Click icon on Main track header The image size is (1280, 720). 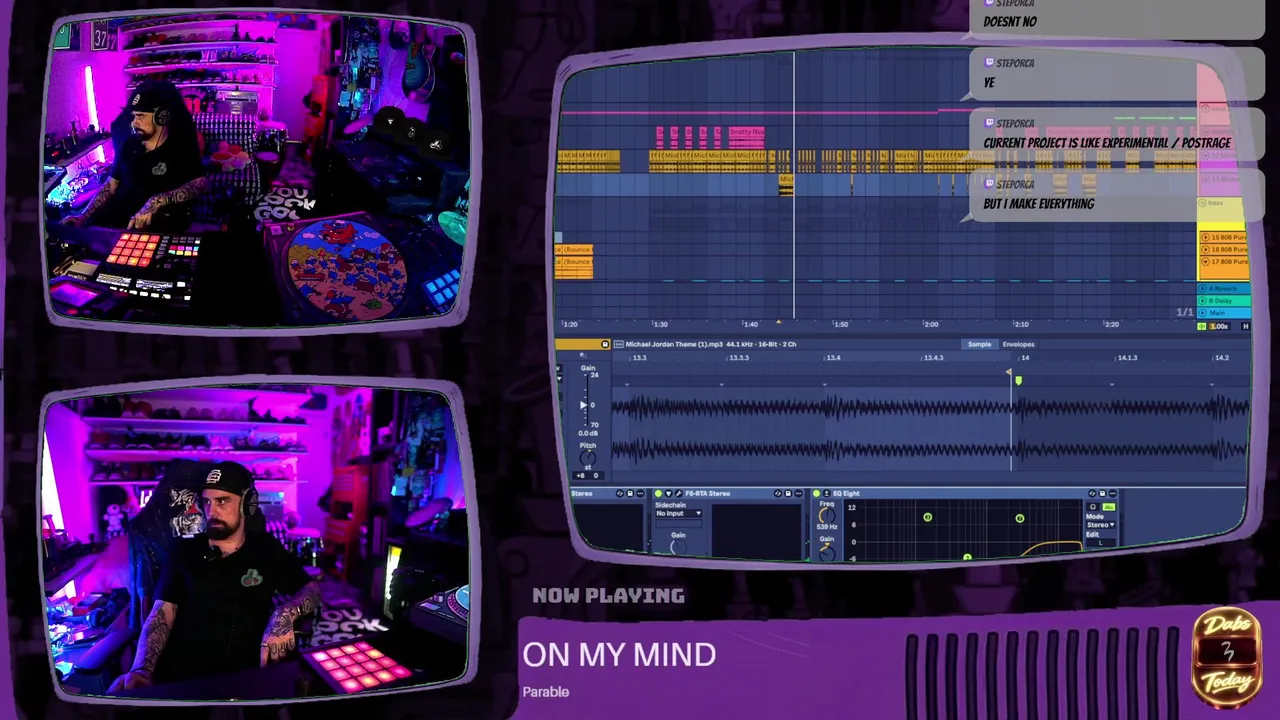point(1202,312)
